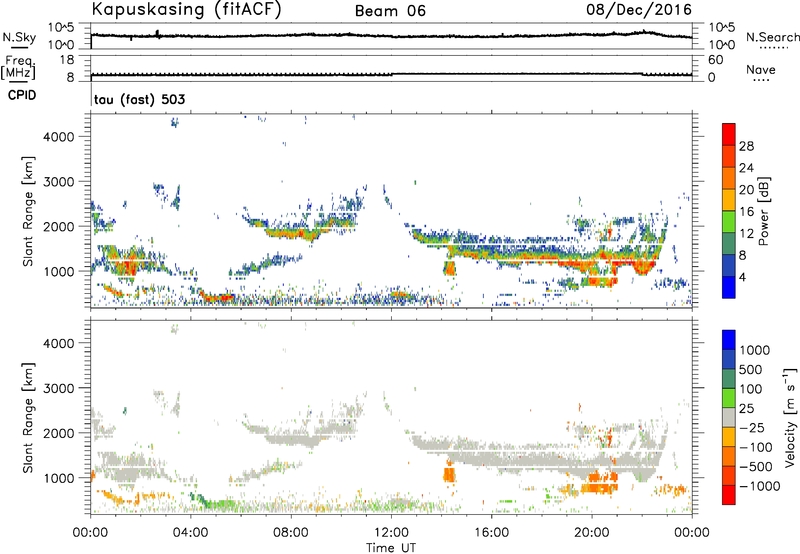
Task: Click the N.Sky noise trace line
Action: pos(391,36)
